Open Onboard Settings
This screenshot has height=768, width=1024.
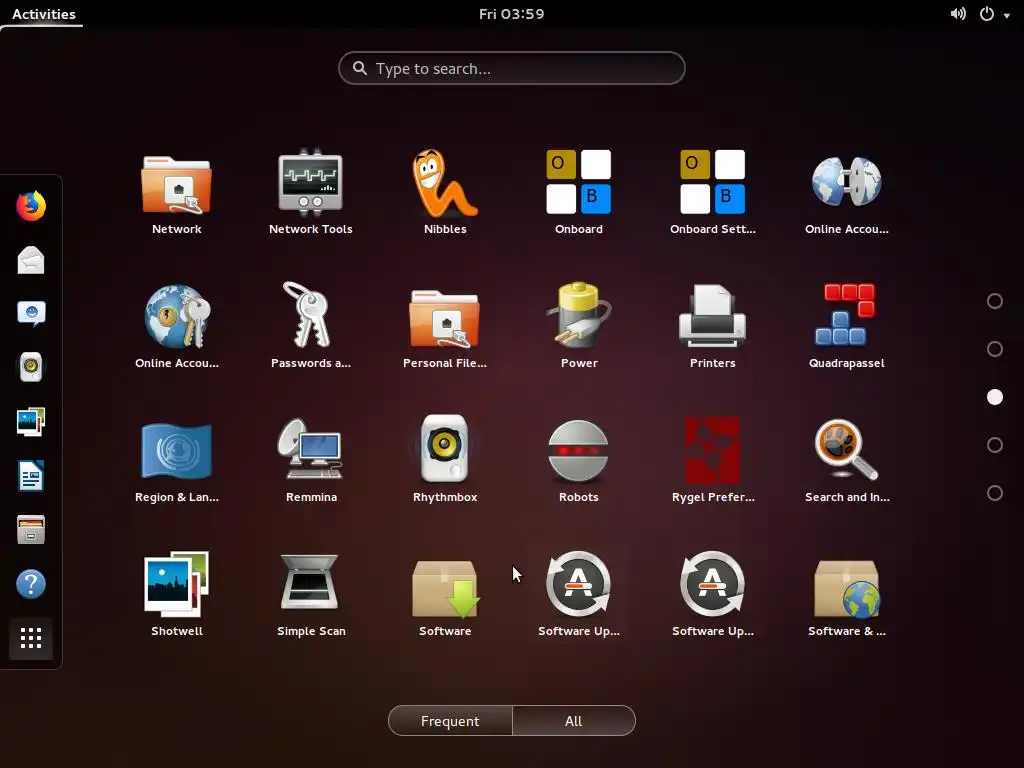[712, 193]
